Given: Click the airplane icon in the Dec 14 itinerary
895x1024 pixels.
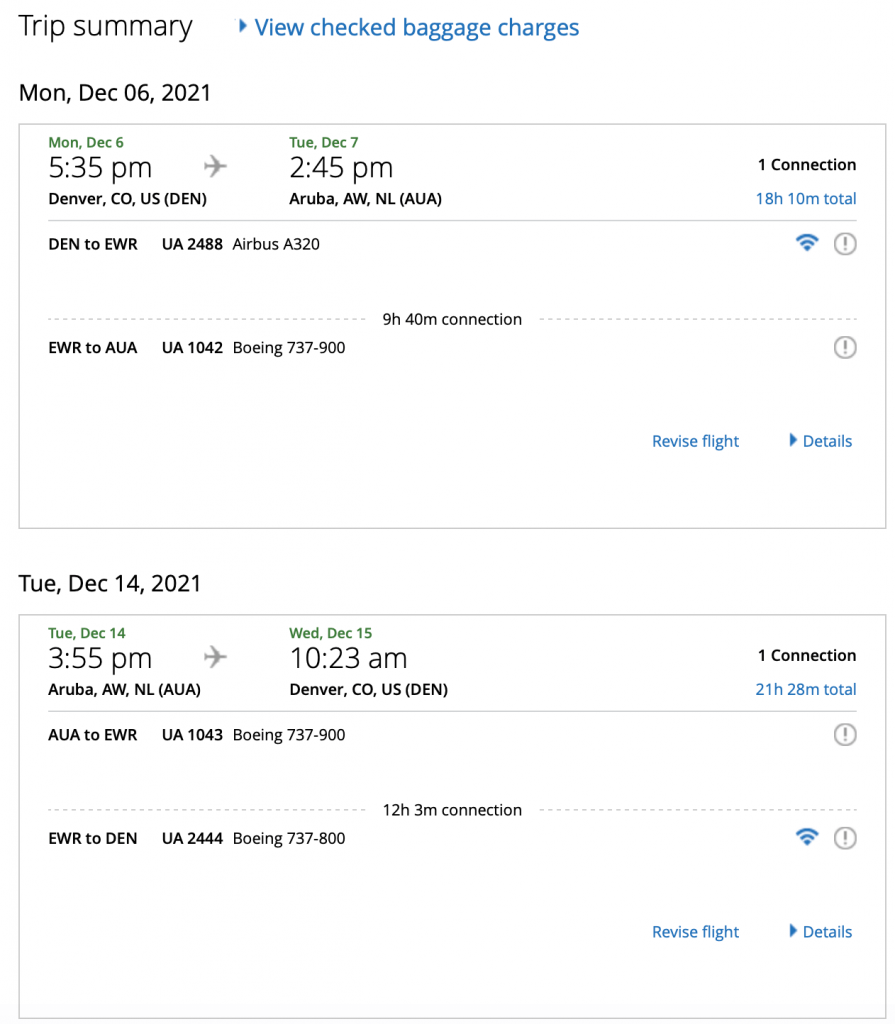Looking at the screenshot, I should 215,657.
